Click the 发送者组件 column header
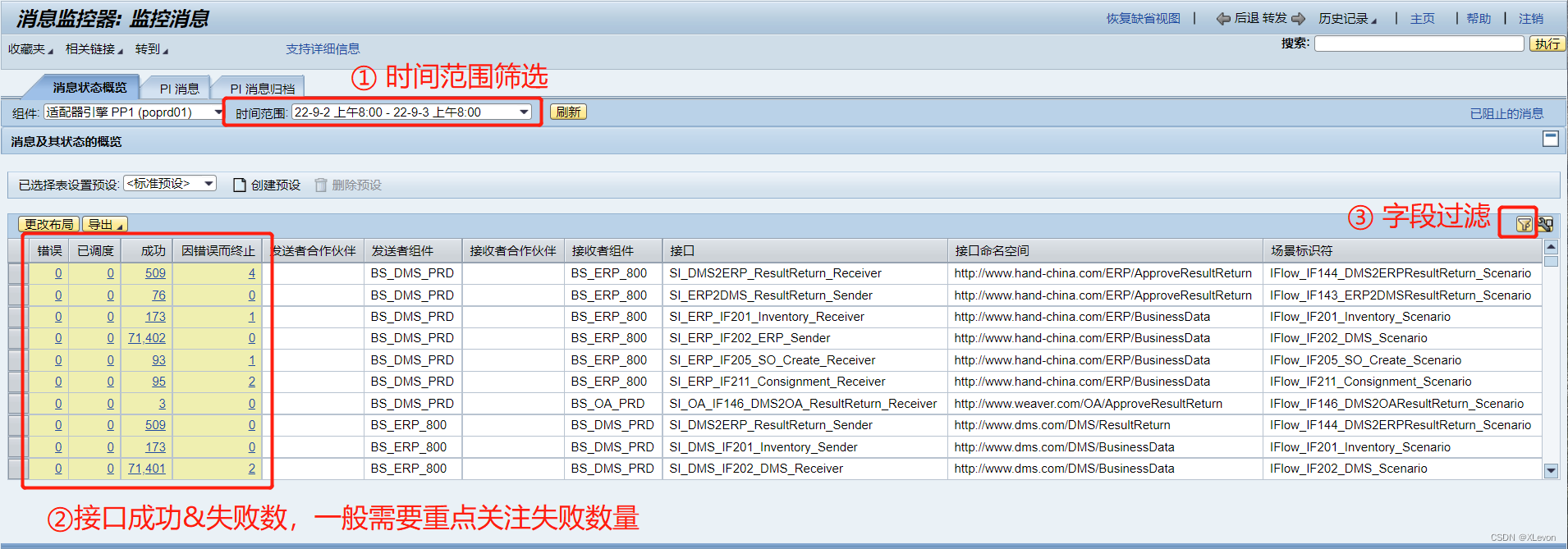 coord(413,251)
